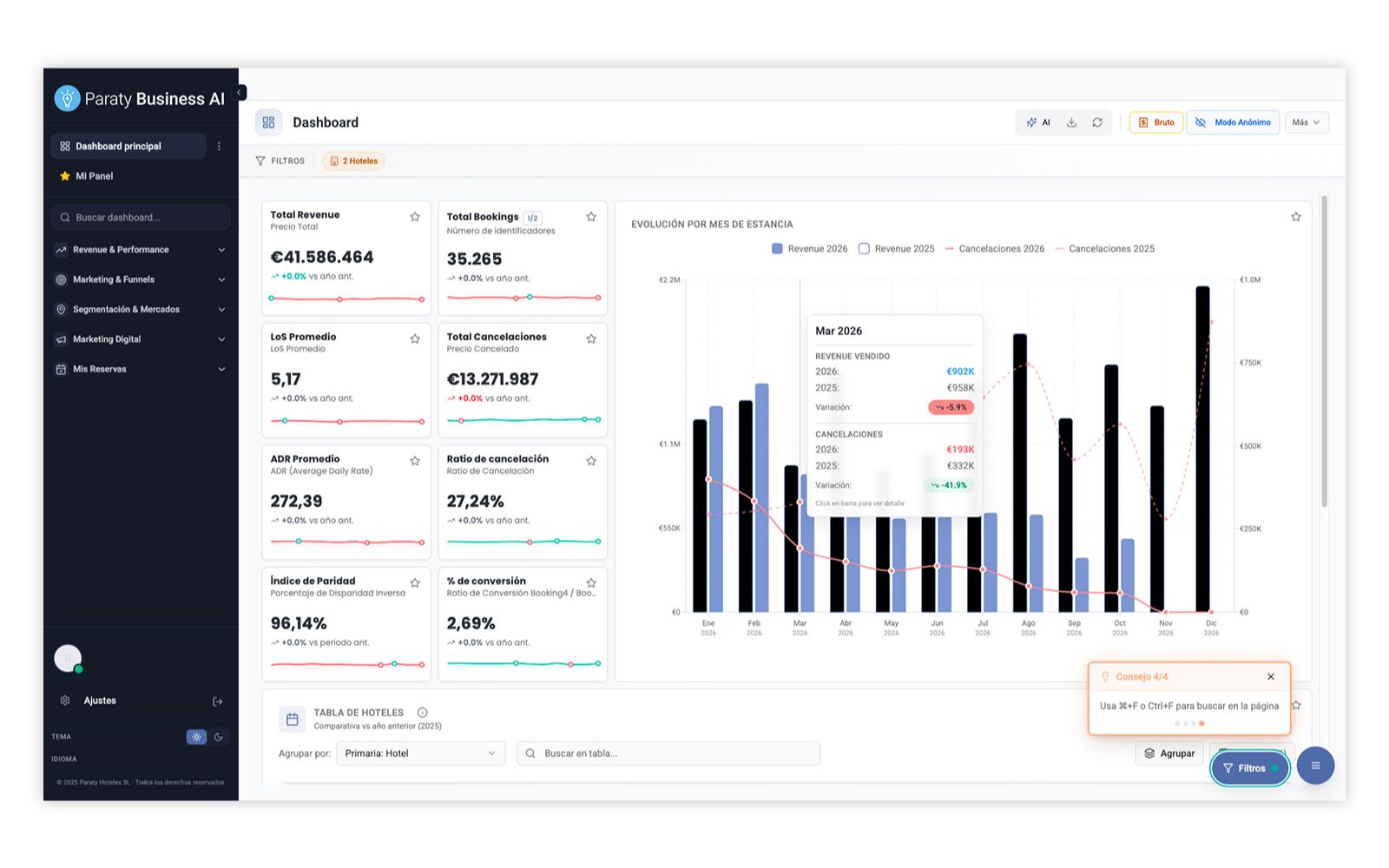Click the Bruto button

point(1156,122)
